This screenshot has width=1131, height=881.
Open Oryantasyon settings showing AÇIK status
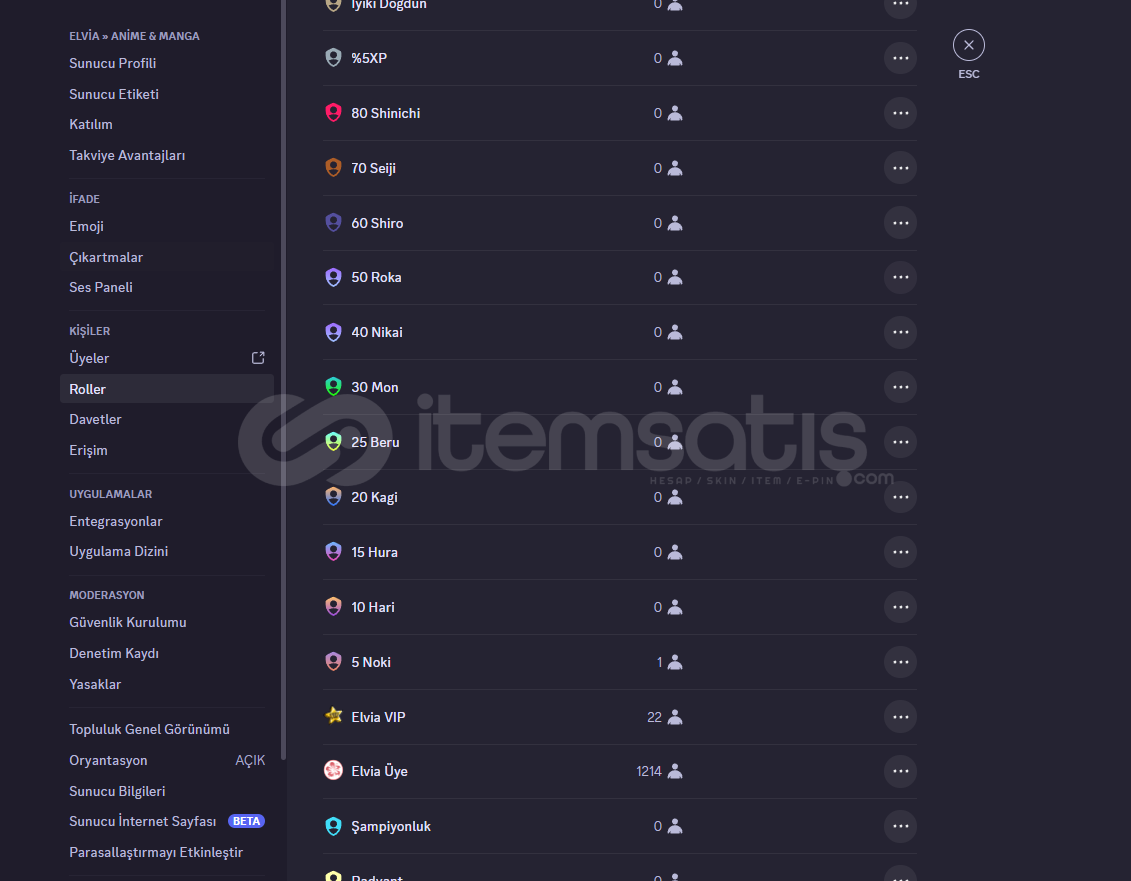pyautogui.click(x=167, y=761)
